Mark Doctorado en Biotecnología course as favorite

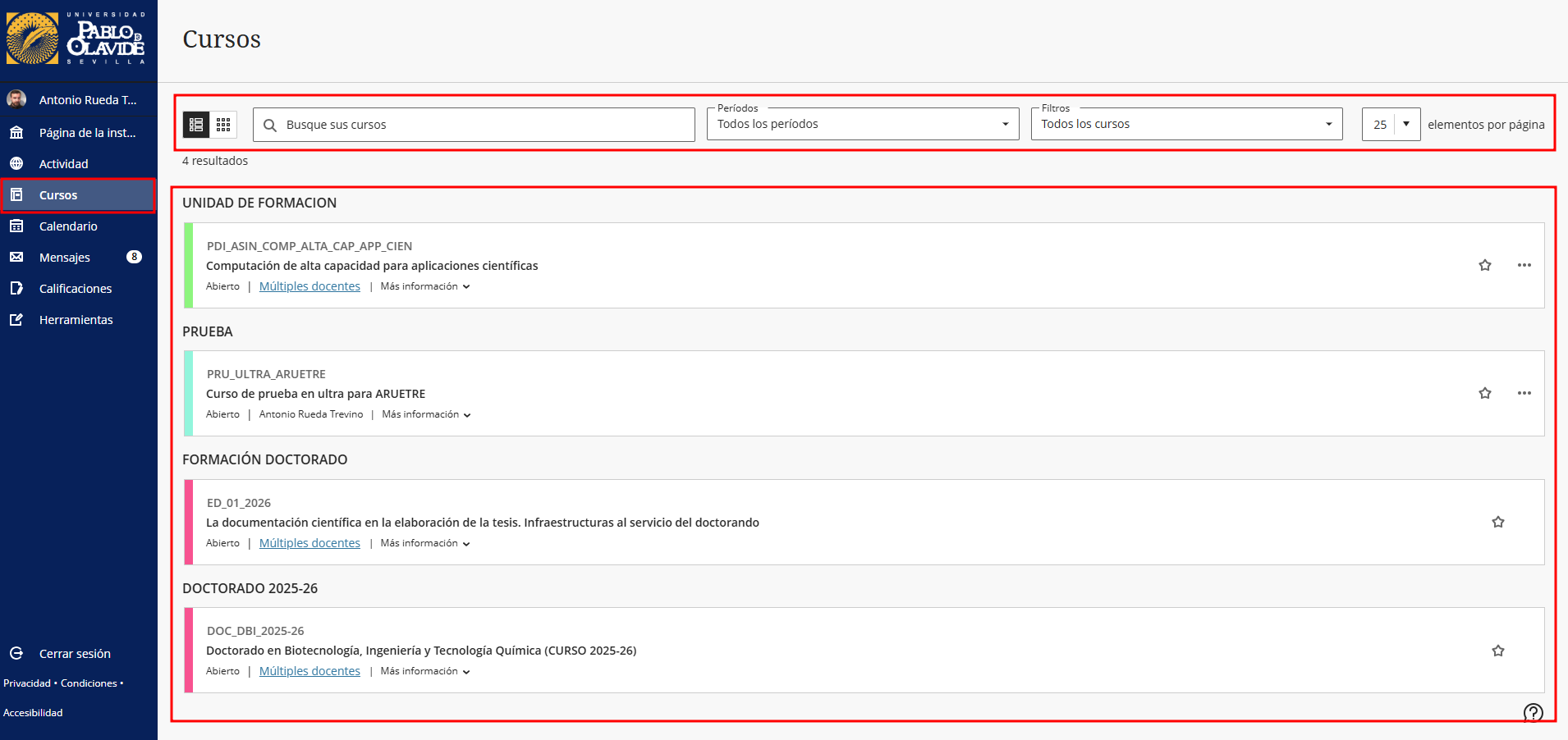tap(1497, 651)
